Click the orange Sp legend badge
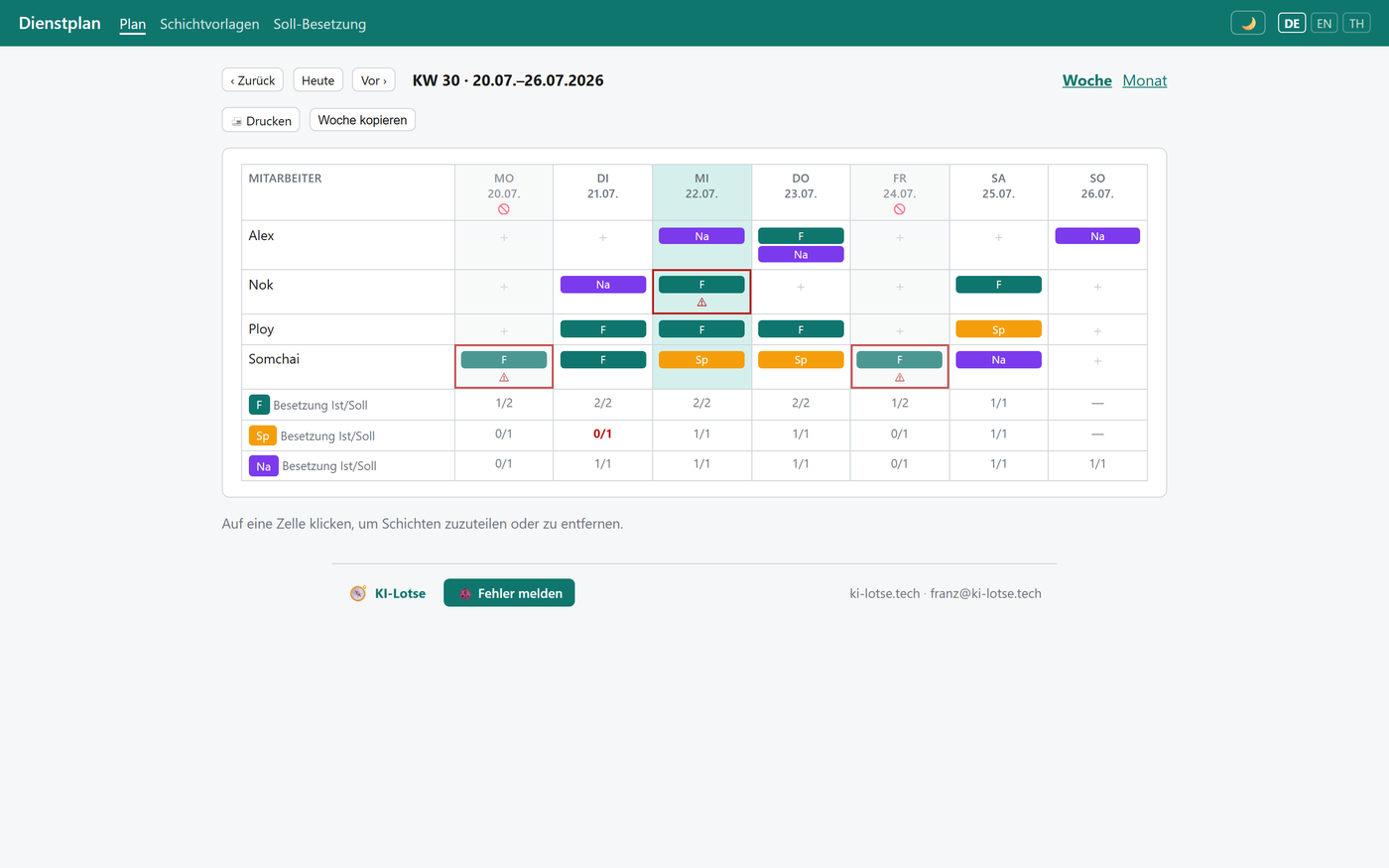This screenshot has height=868, width=1389. point(263,435)
